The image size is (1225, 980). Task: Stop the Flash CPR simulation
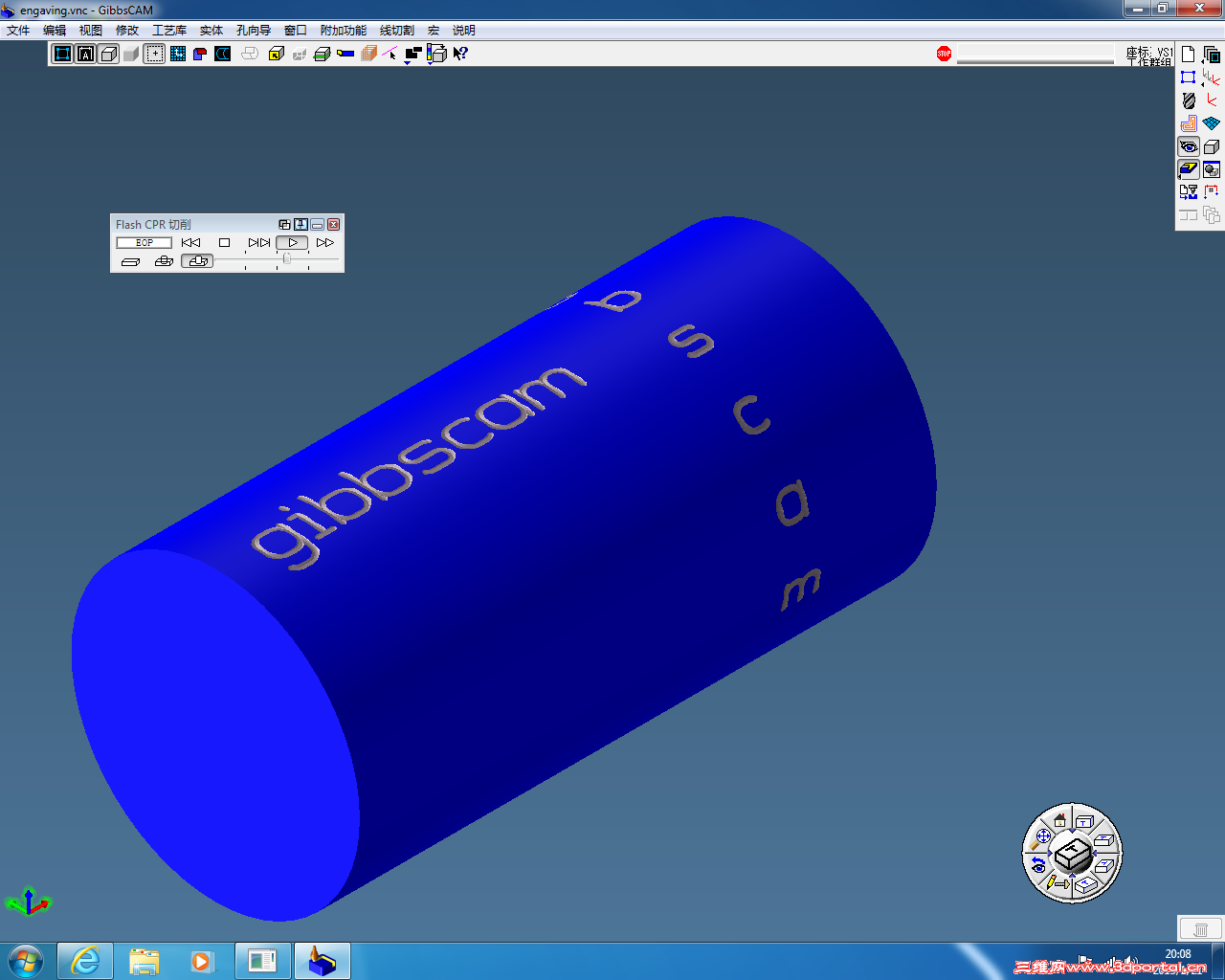224,243
